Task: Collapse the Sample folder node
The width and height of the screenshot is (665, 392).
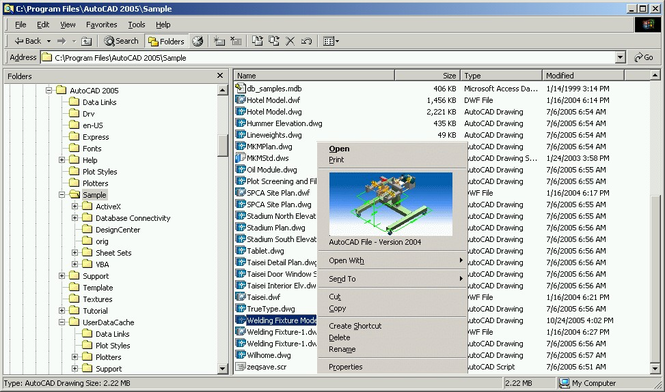Action: (x=62, y=194)
